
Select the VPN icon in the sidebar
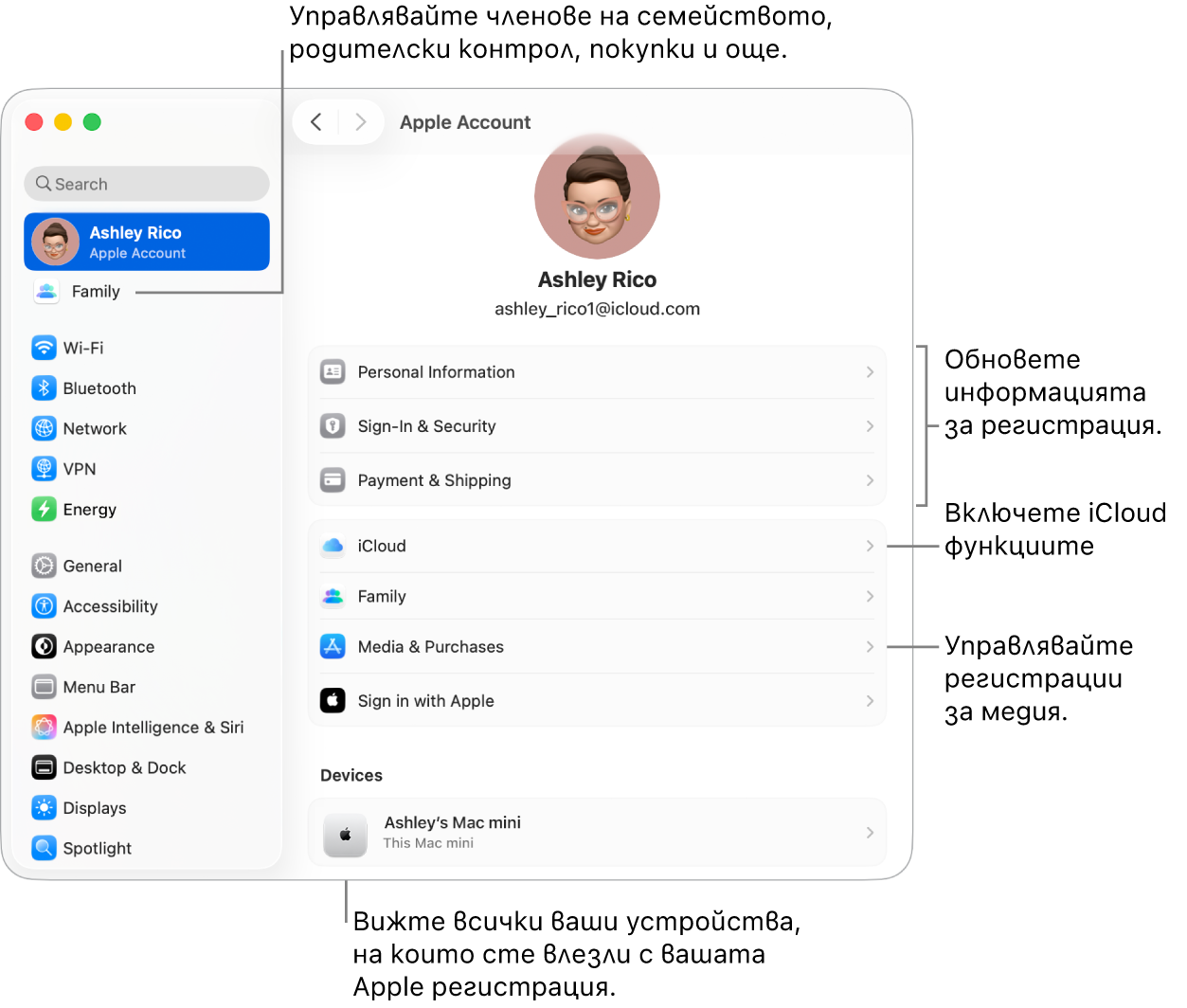(x=44, y=469)
